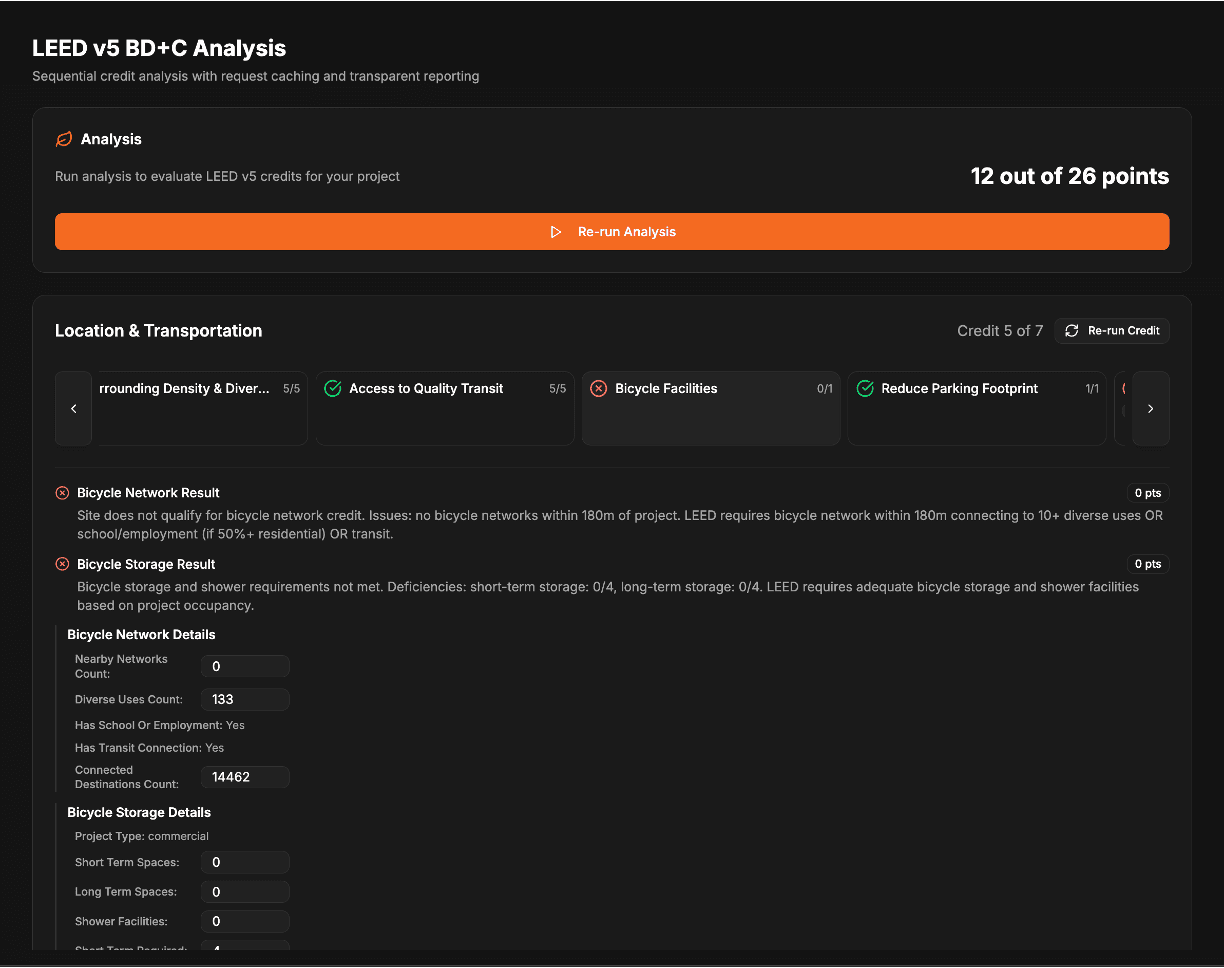The width and height of the screenshot is (1224, 968).
Task: Click the Nearby Networks Count field
Action: (245, 667)
